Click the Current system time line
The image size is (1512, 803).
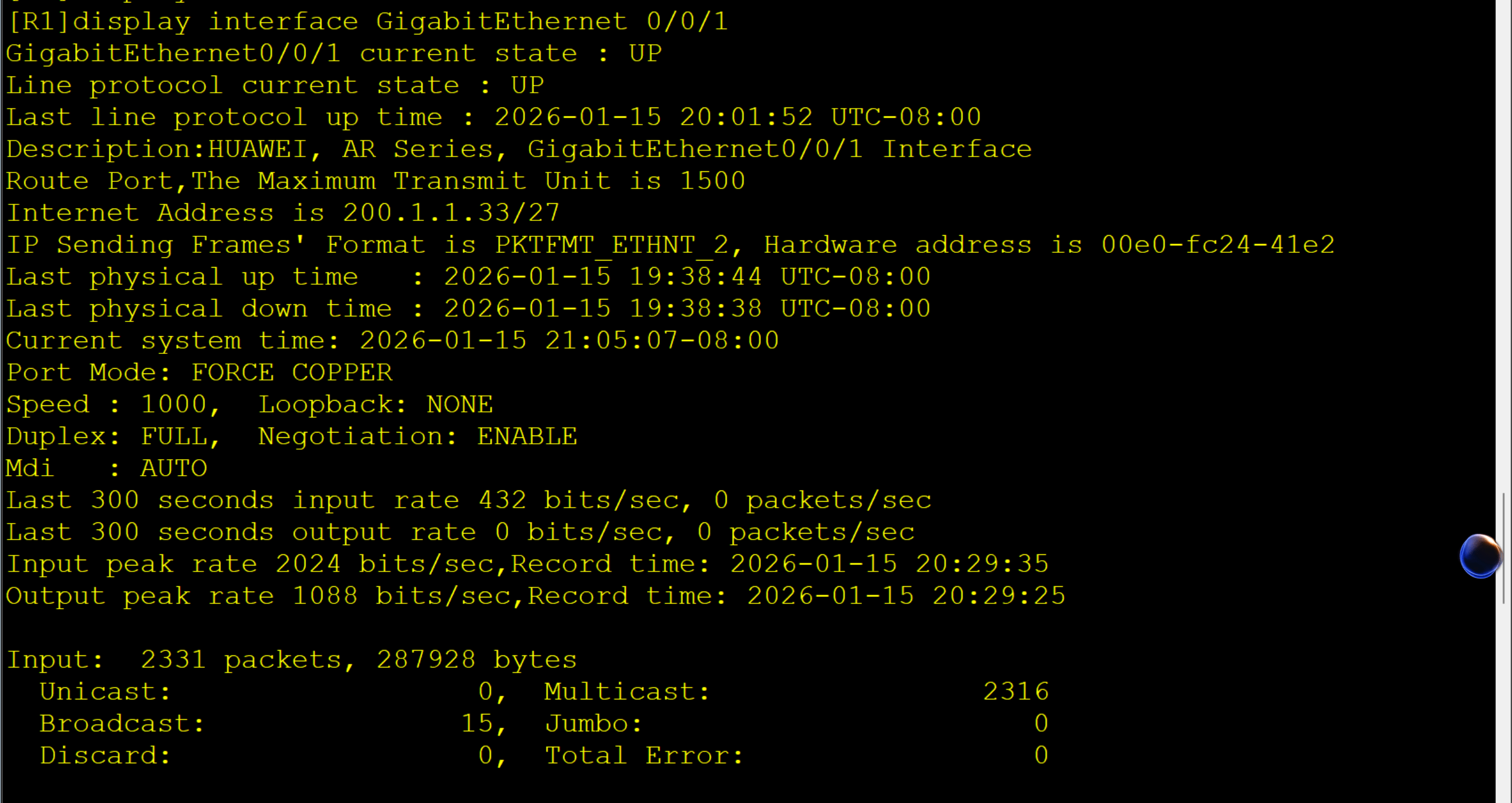coord(392,340)
